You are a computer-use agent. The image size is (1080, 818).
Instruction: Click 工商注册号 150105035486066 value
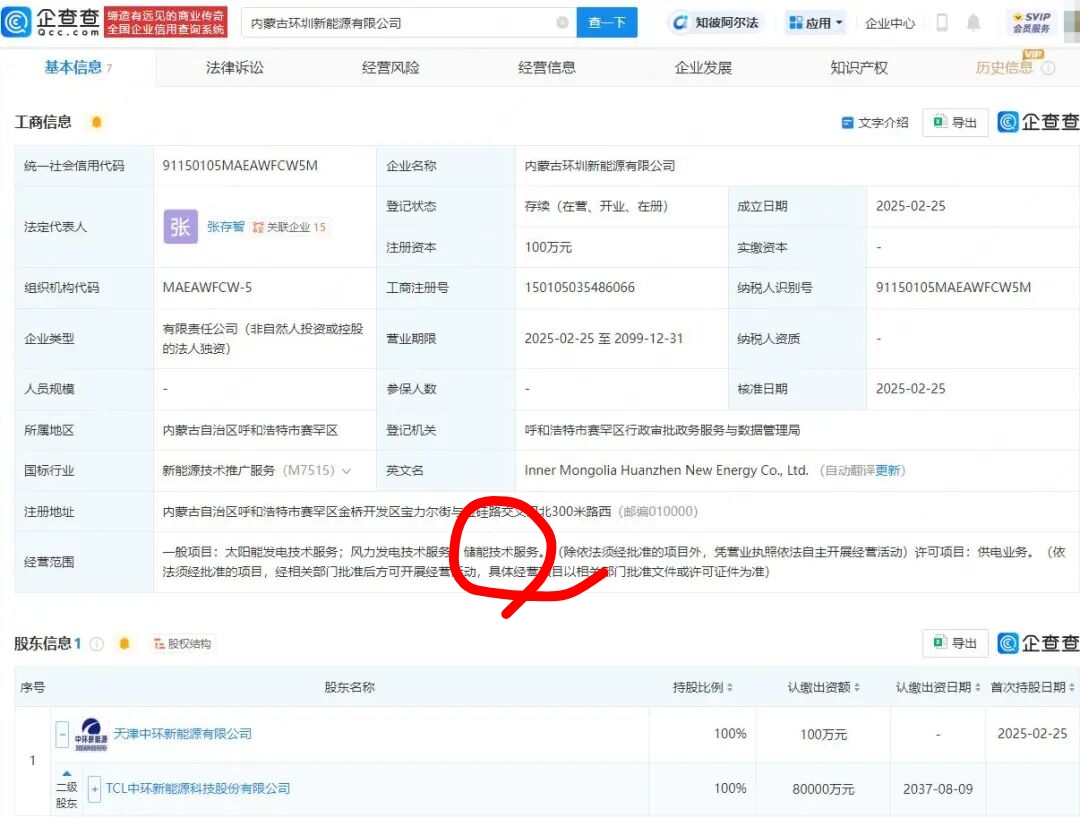tap(580, 287)
